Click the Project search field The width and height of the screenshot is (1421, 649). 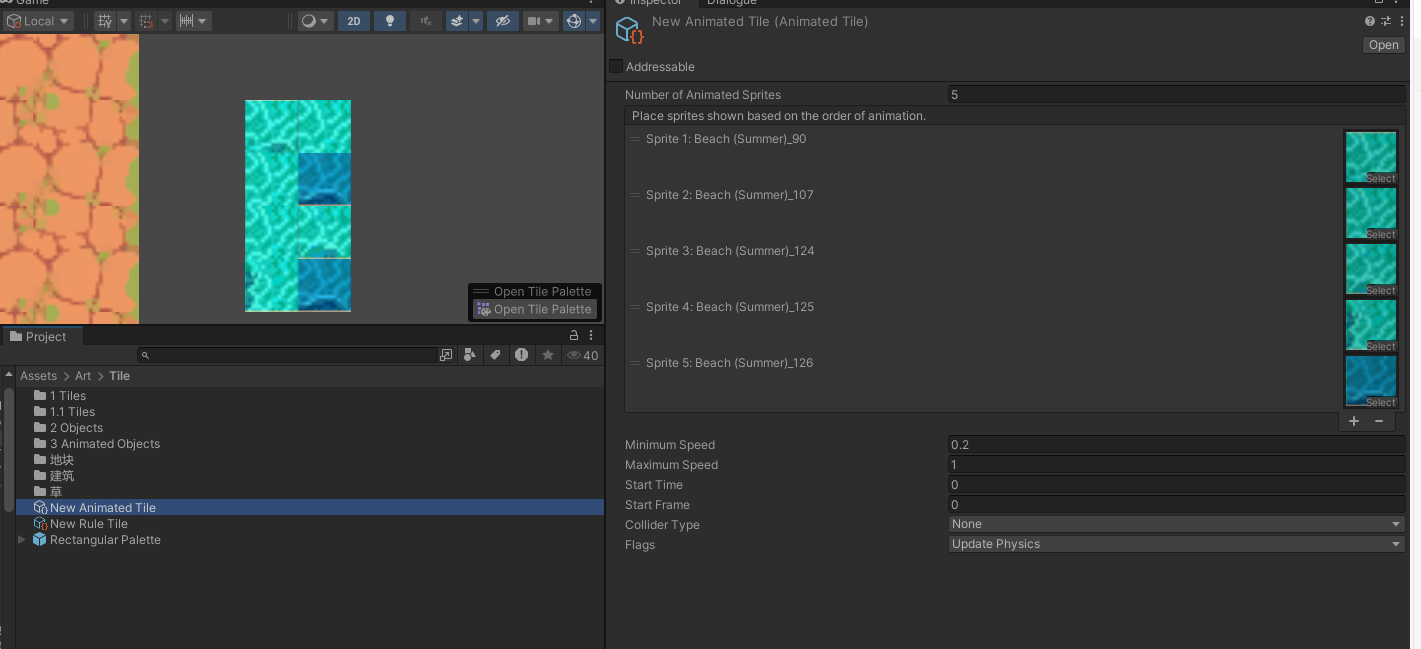287,355
